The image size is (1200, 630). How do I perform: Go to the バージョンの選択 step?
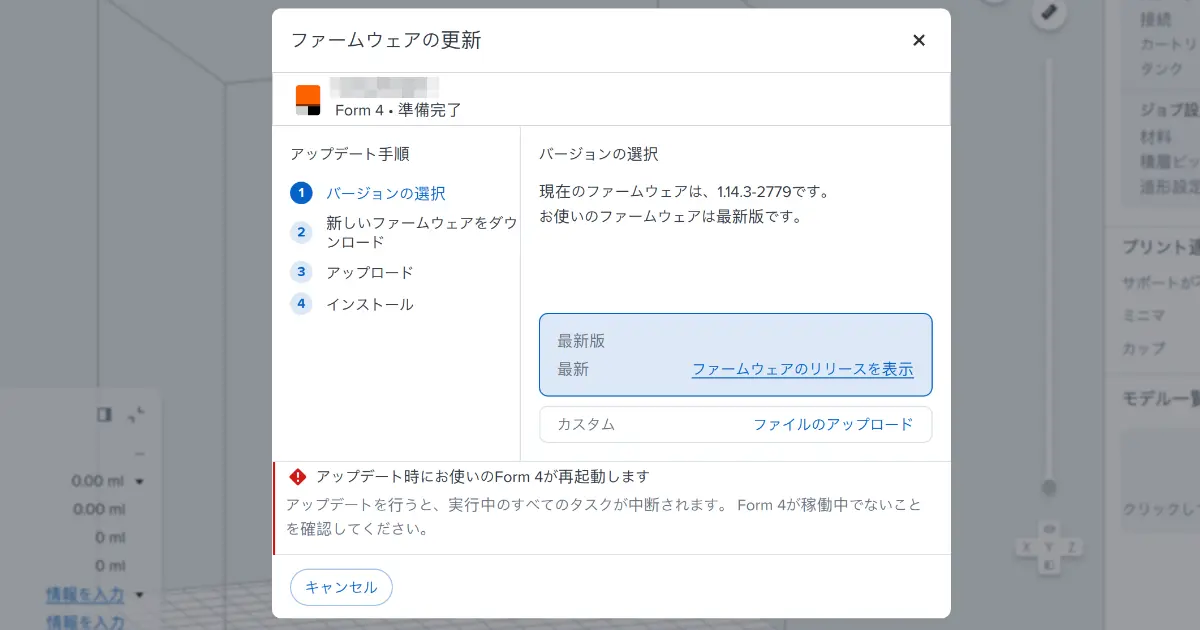[385, 193]
